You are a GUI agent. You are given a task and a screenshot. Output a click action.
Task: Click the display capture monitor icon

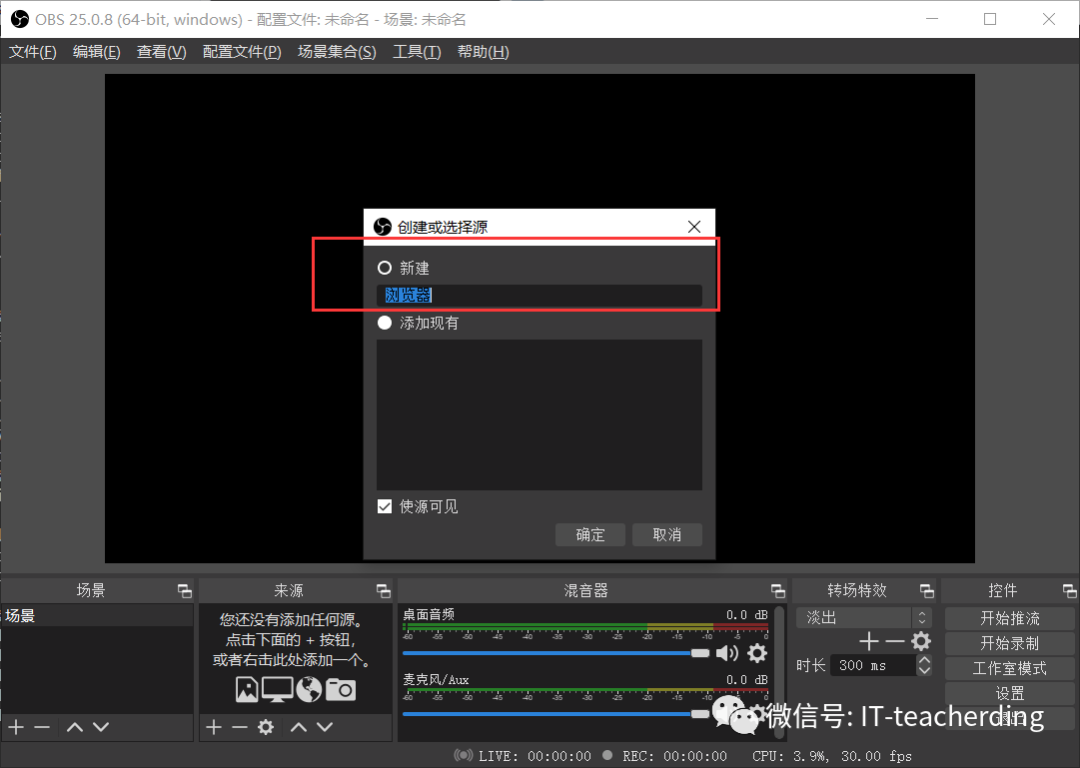pos(278,689)
